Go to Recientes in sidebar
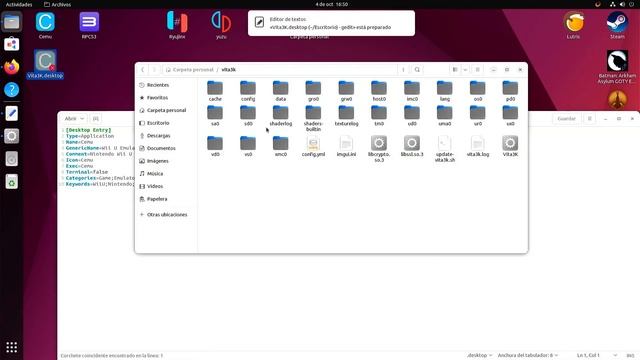Image resolution: width=640 pixels, height=360 pixels. click(166, 85)
